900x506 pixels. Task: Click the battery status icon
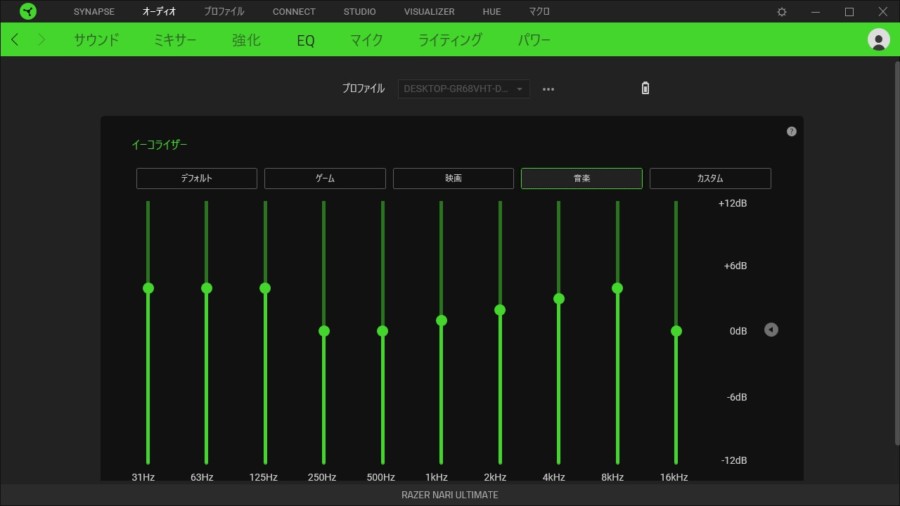tap(645, 88)
